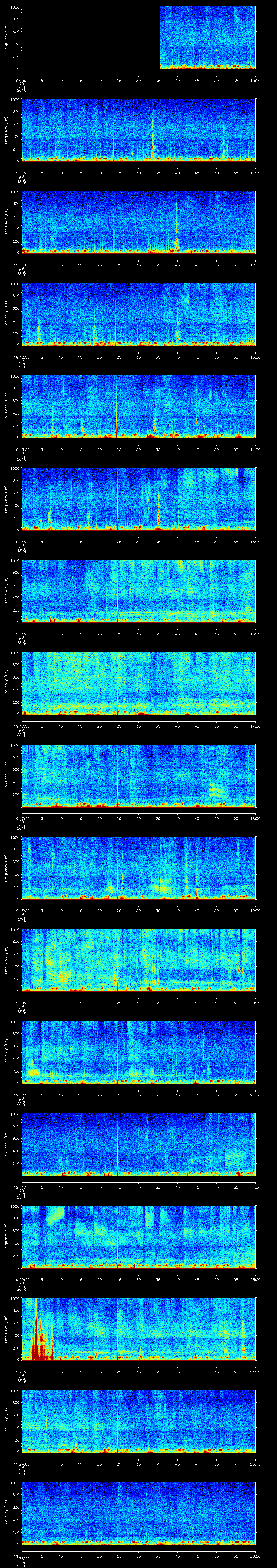Click the "13:00" end time label

pos(255,357)
